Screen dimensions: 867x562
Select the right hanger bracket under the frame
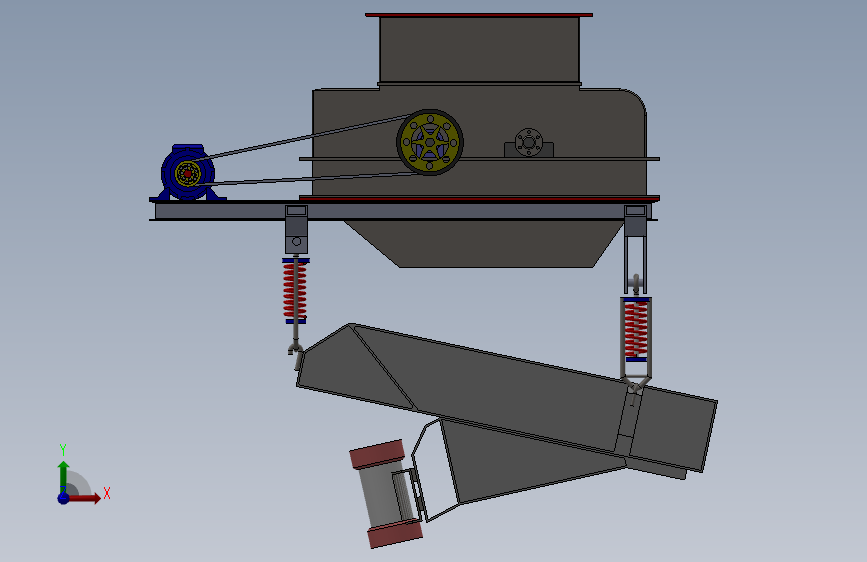click(635, 249)
